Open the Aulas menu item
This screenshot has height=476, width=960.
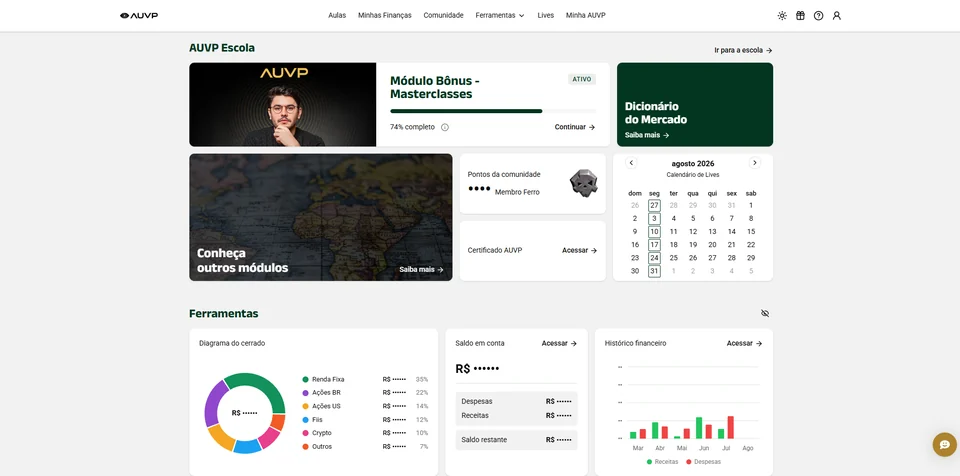pos(337,15)
